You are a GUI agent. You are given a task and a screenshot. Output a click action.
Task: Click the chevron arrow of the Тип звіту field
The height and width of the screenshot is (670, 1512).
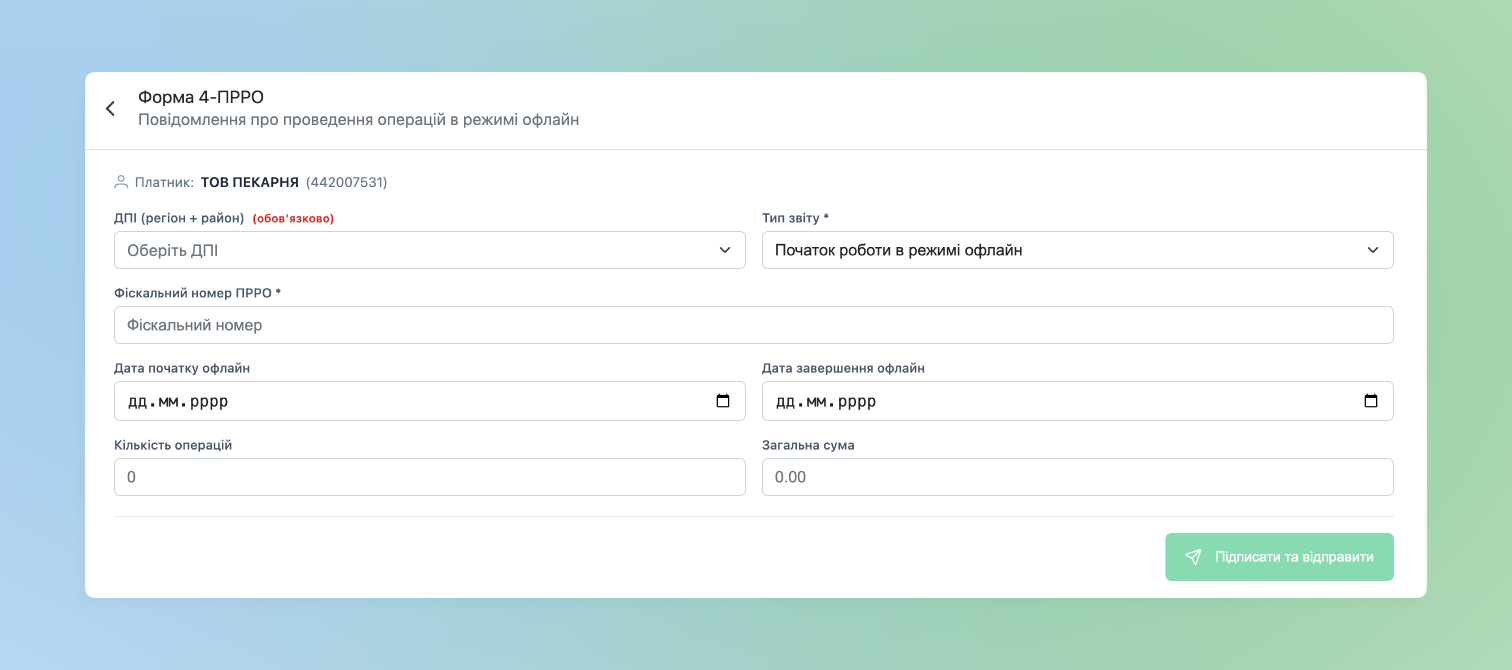pos(1373,250)
